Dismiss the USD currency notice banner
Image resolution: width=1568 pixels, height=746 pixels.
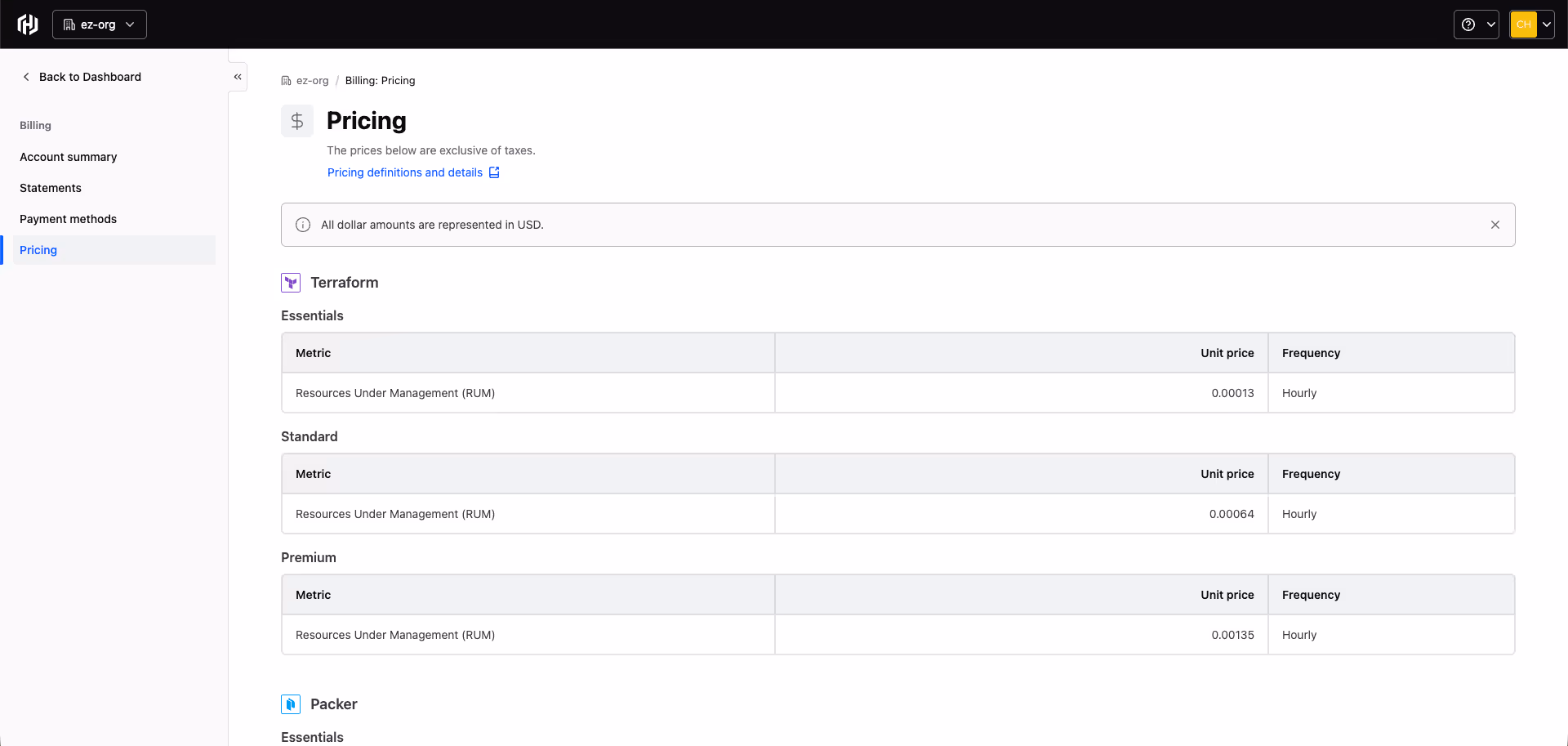point(1495,224)
